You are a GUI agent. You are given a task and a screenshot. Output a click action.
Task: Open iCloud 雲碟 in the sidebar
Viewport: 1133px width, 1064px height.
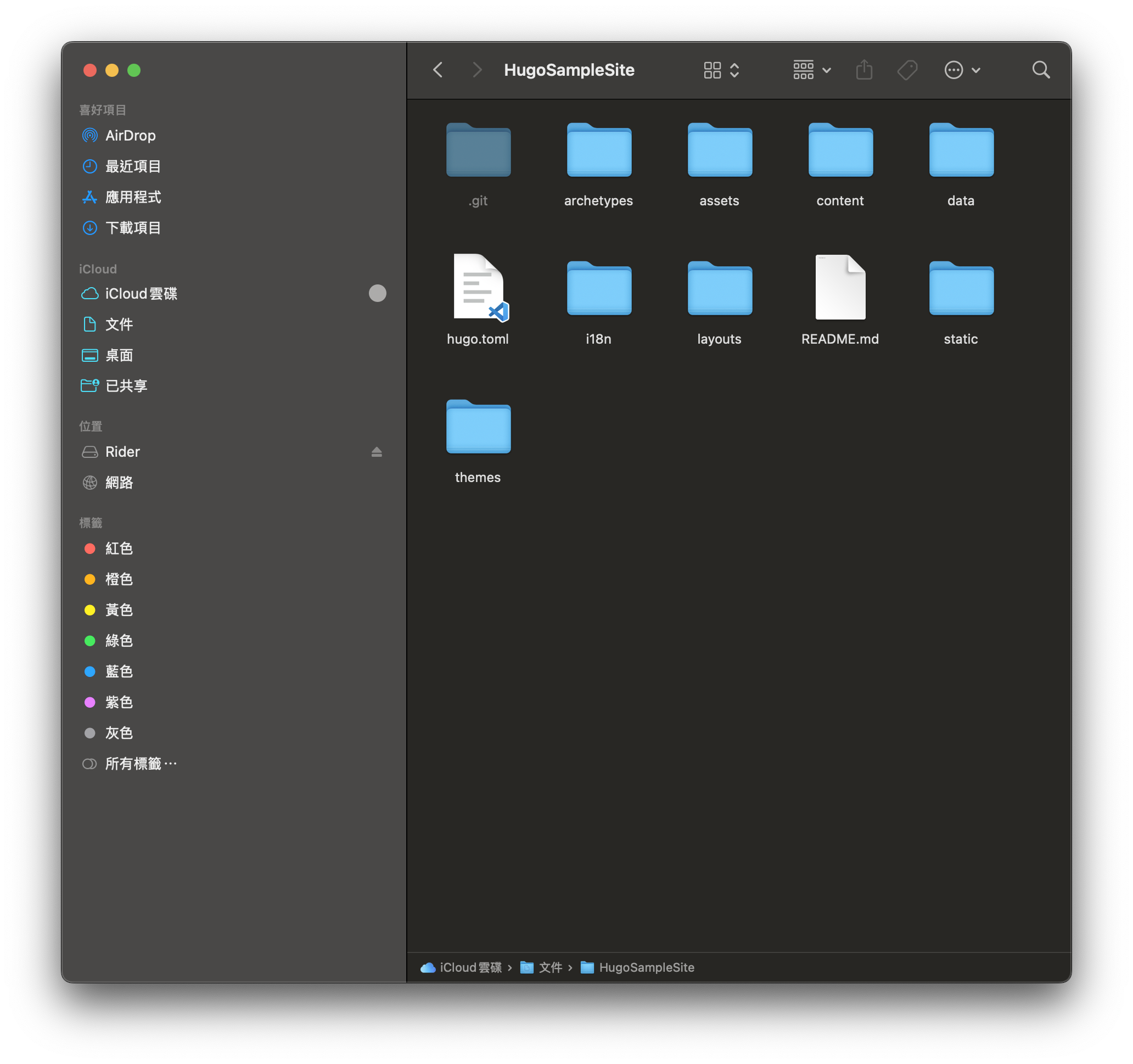(x=234, y=294)
